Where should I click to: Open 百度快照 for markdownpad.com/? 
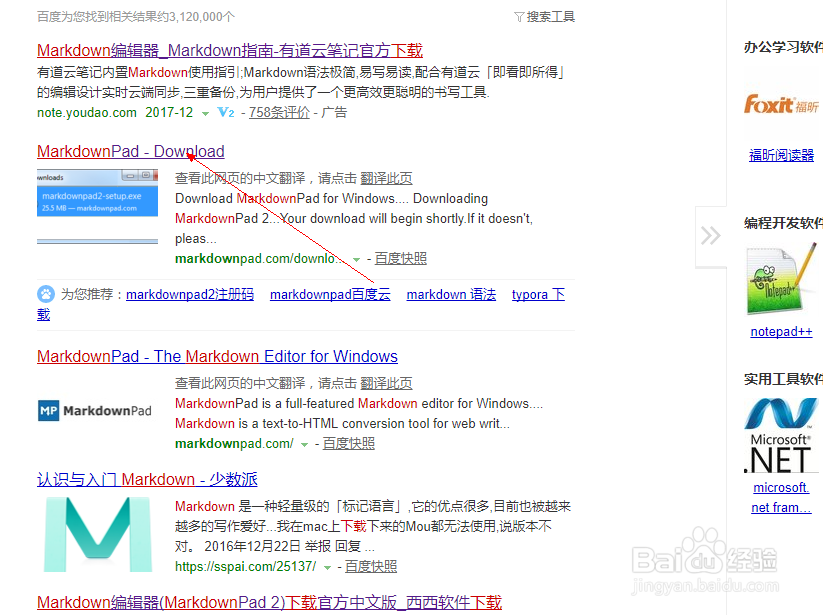click(x=349, y=444)
